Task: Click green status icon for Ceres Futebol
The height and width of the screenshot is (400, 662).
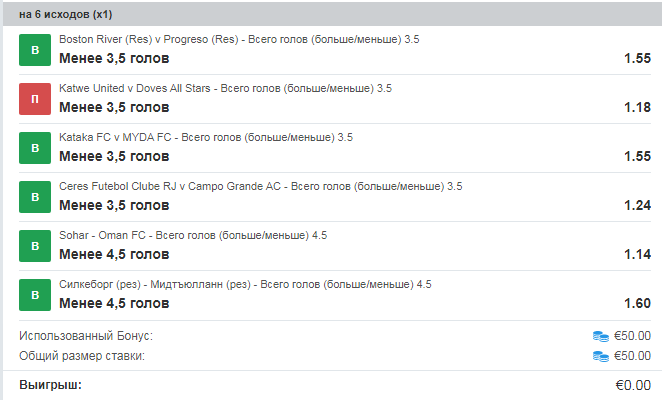Action: click(35, 197)
